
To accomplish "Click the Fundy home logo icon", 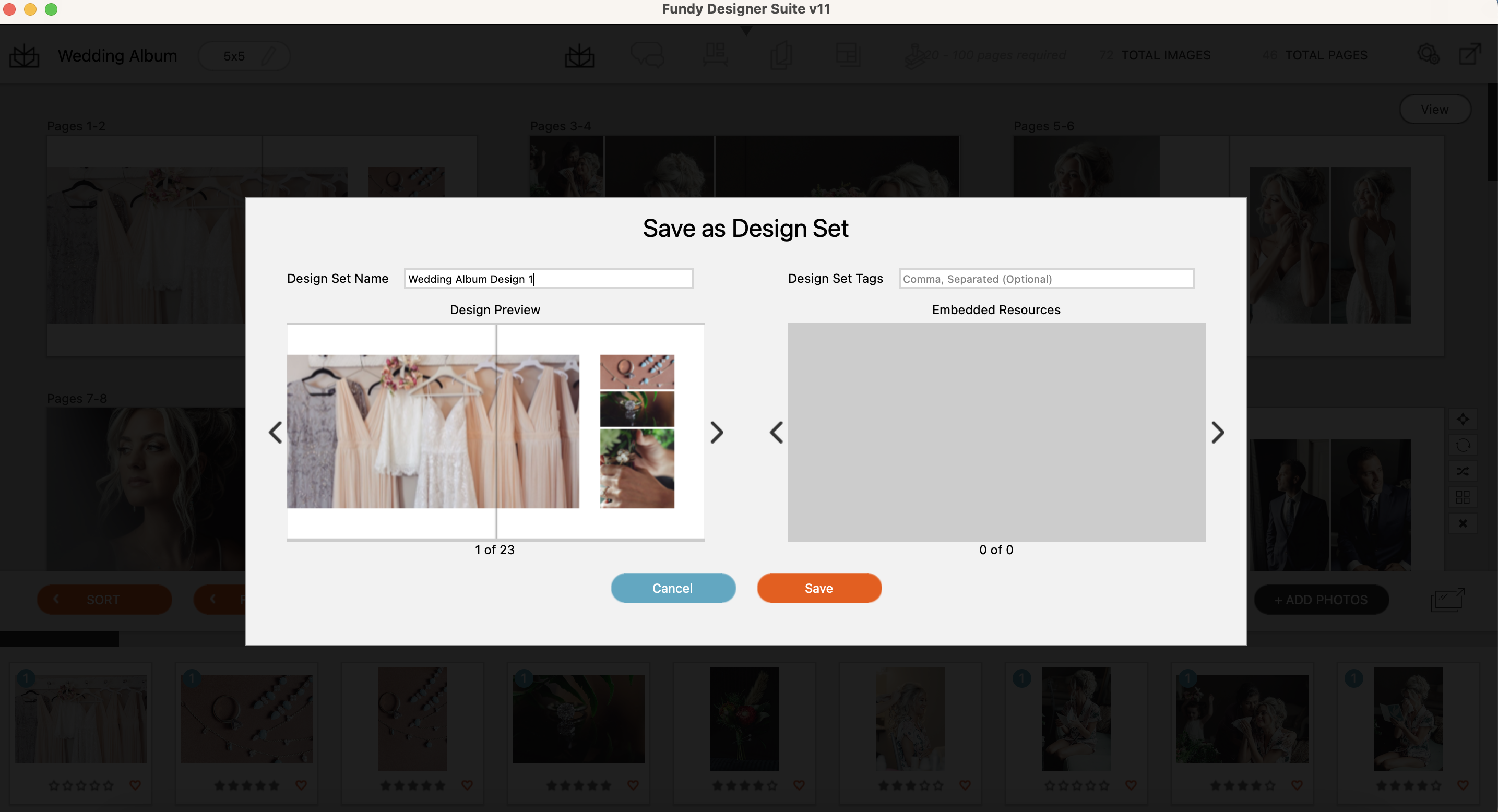I will (25, 56).
